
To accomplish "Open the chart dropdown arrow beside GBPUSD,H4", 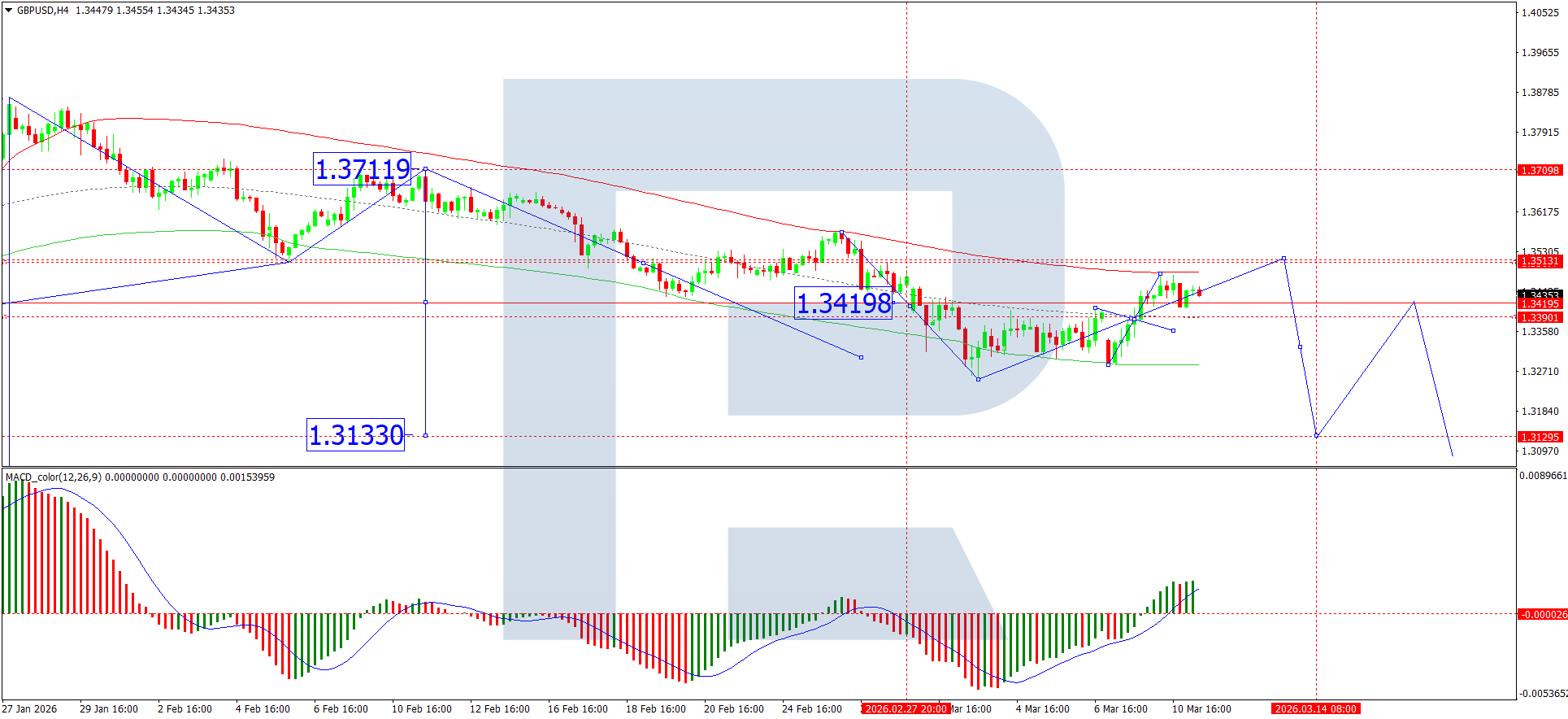I will 9,11.
